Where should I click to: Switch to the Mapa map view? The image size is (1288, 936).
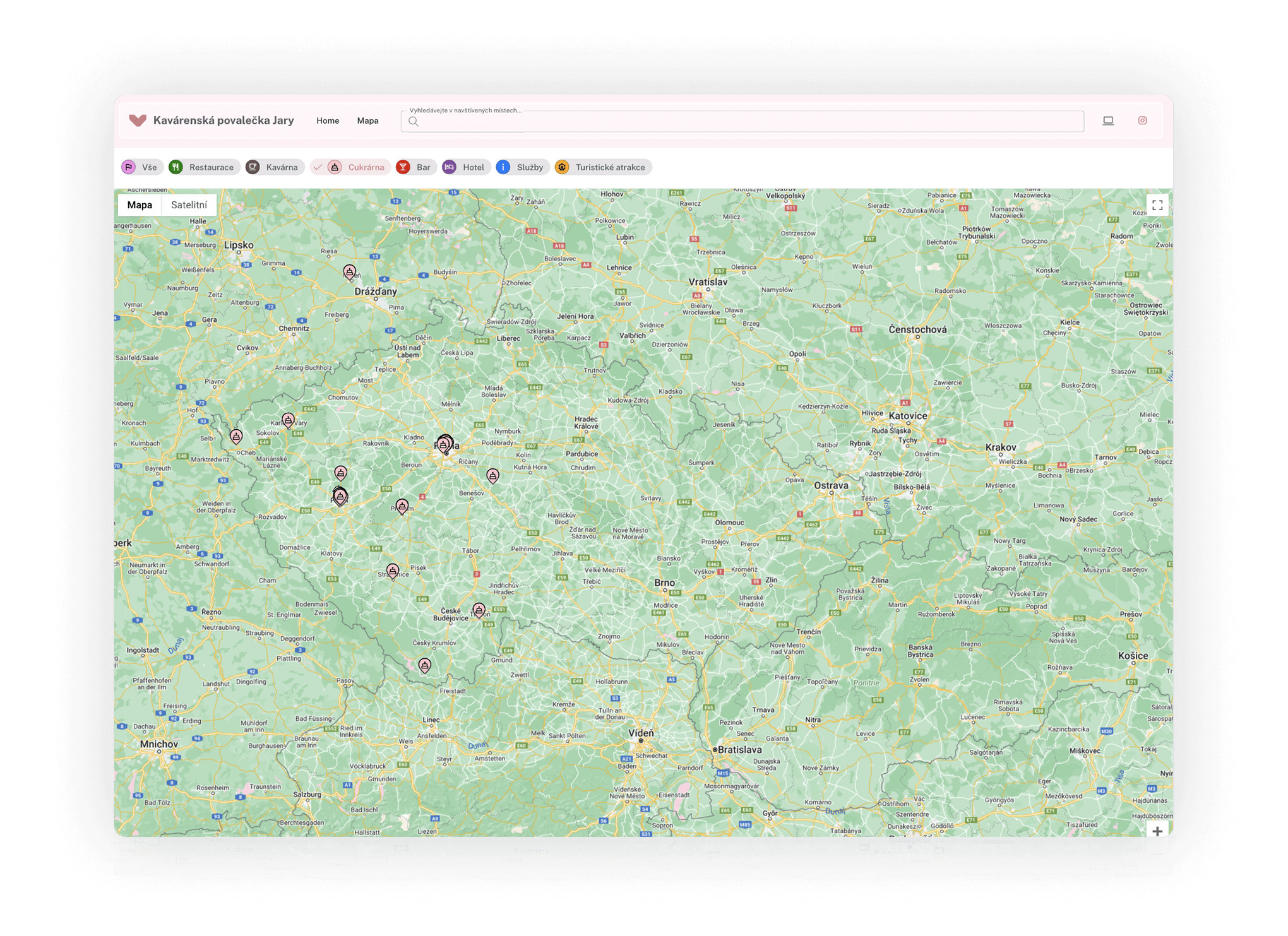(140, 205)
